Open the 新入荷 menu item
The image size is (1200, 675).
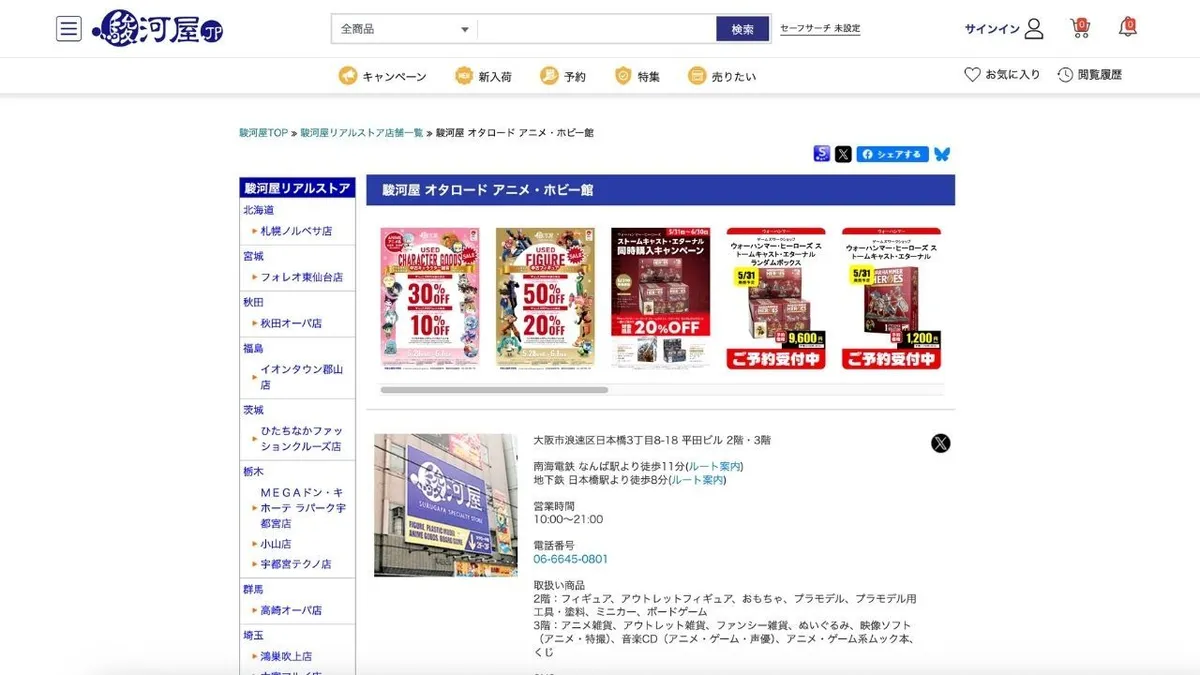click(x=495, y=77)
